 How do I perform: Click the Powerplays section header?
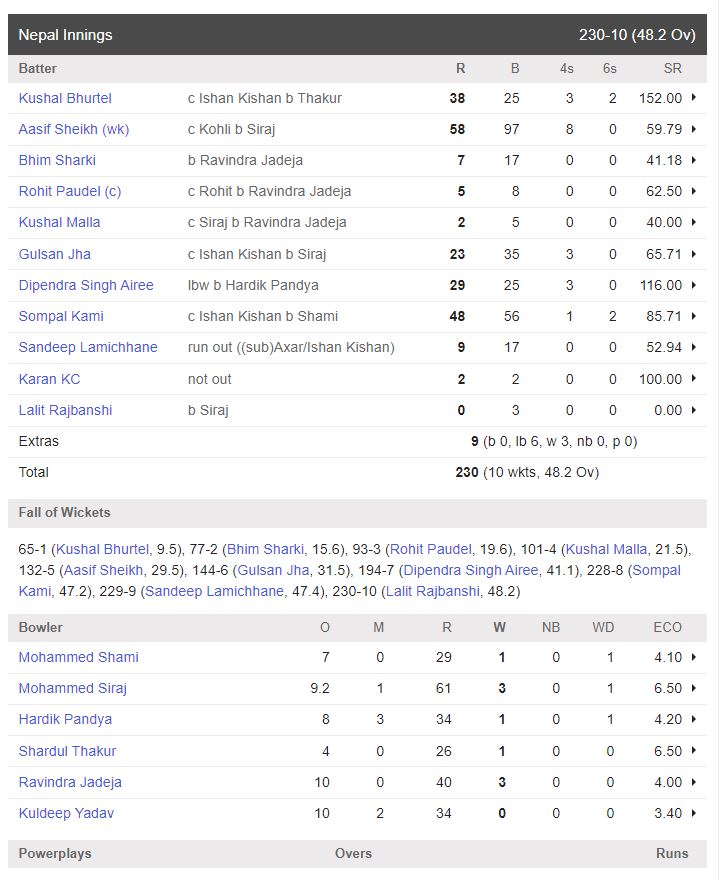(55, 853)
